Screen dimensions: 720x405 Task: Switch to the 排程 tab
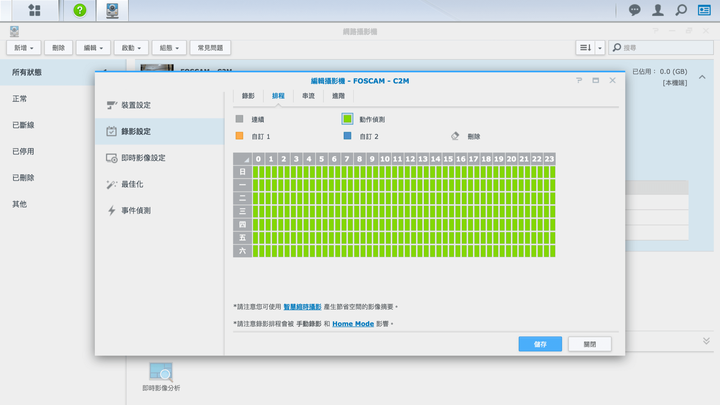click(x=278, y=96)
